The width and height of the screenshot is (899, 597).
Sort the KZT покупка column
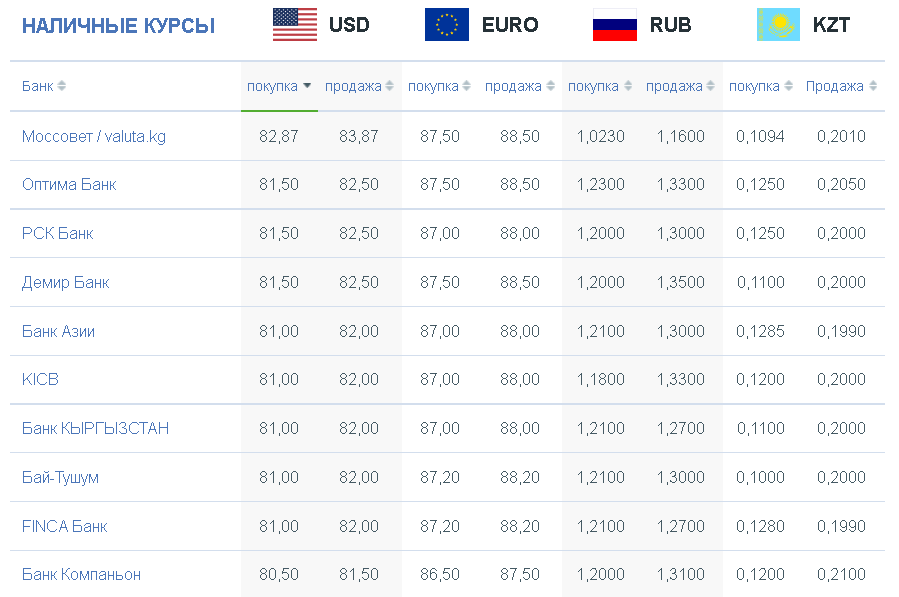[788, 86]
